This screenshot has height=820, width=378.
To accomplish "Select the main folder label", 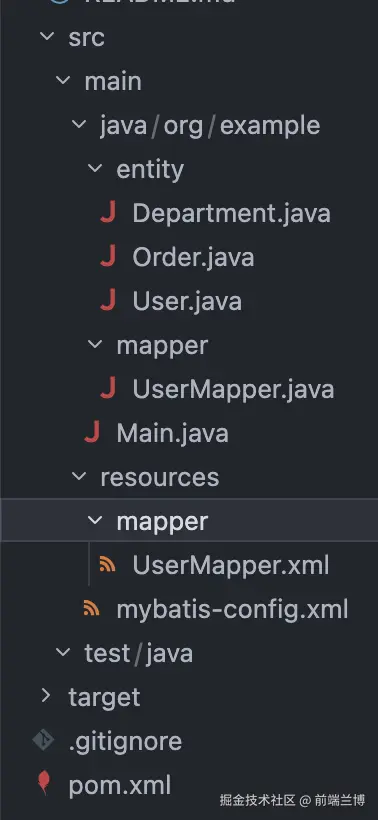I will 113,82.
